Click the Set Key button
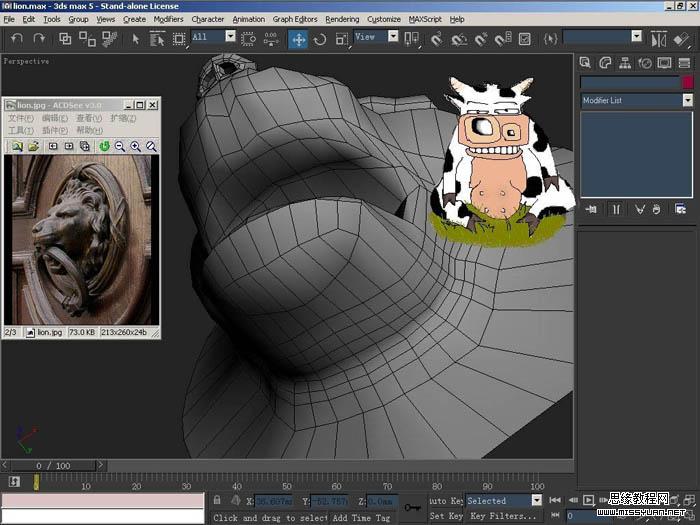 tap(446, 516)
